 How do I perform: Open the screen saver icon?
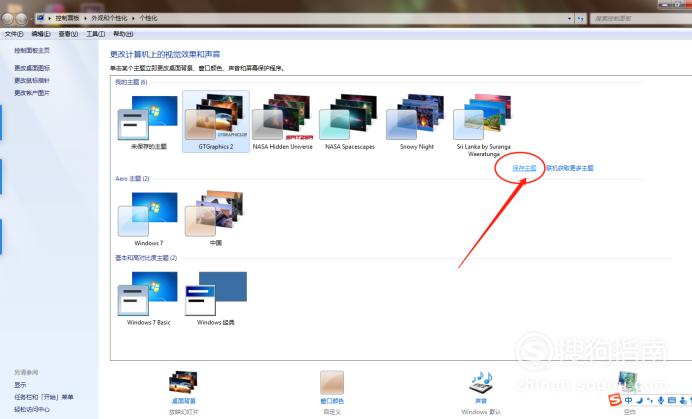629,382
